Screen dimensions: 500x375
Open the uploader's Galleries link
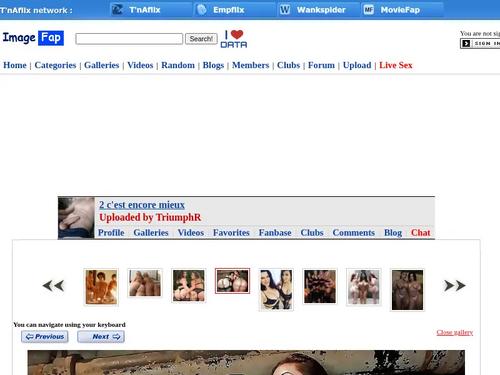(151, 233)
